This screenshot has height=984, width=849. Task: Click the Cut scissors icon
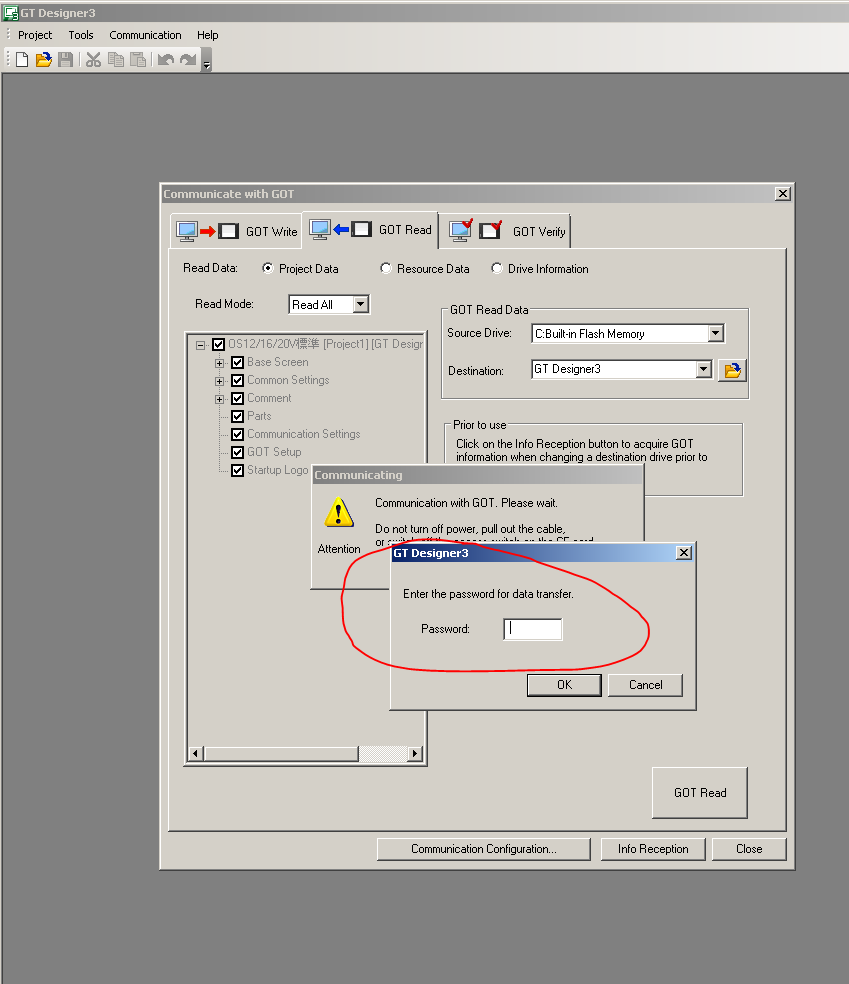click(93, 60)
